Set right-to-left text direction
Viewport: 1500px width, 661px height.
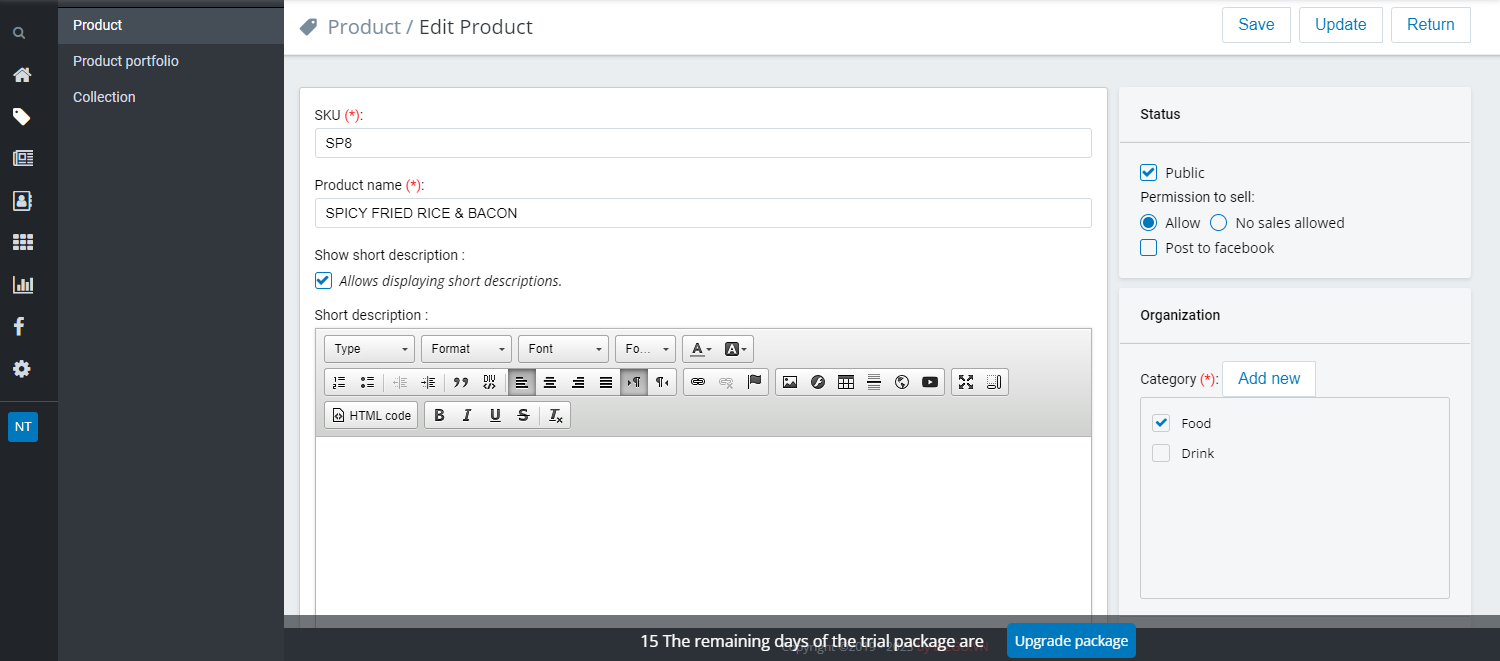tap(661, 382)
